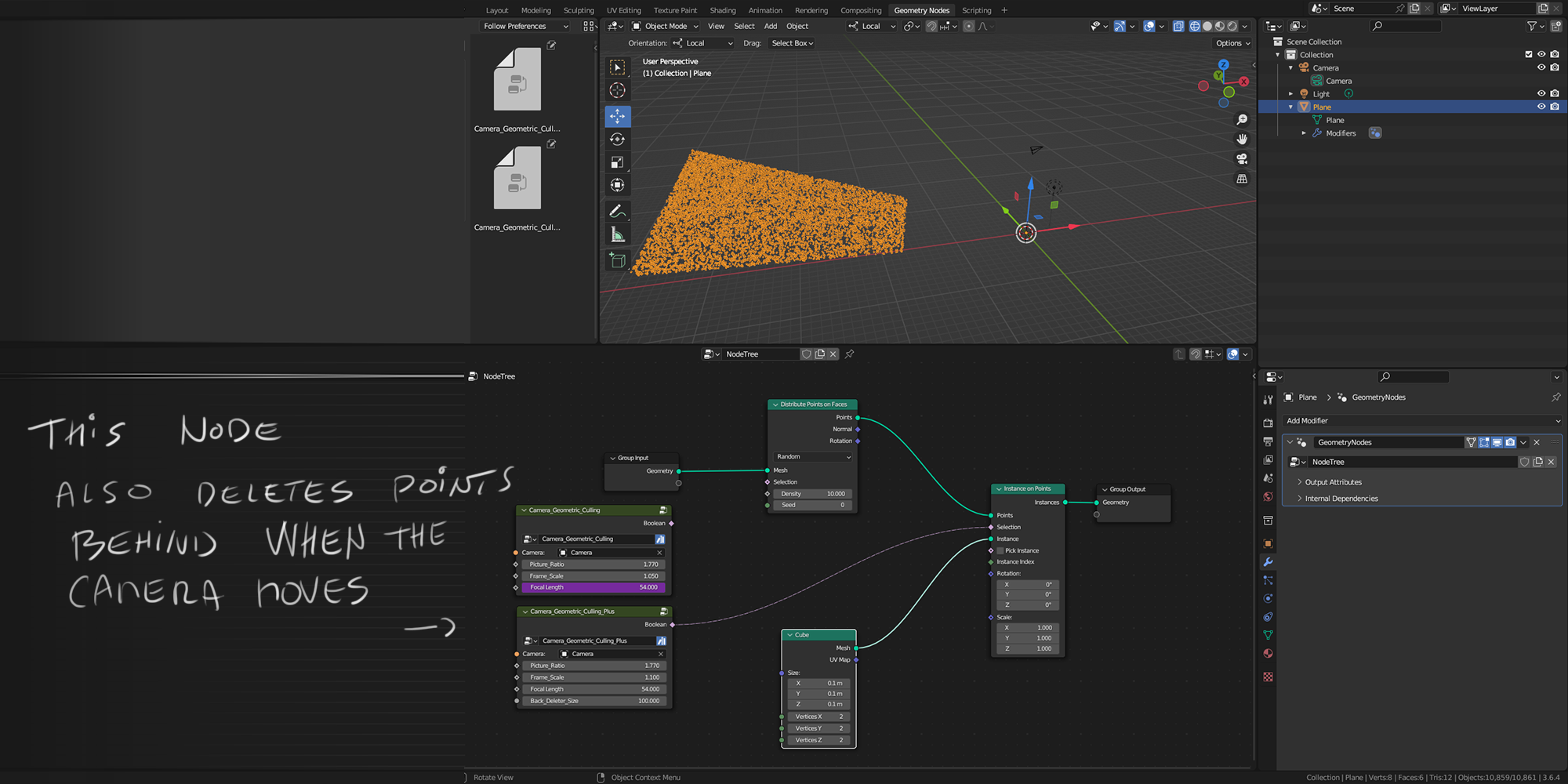Switch to Material Properties in the properties editor
Image resolution: width=1568 pixels, height=784 pixels.
click(1268, 653)
